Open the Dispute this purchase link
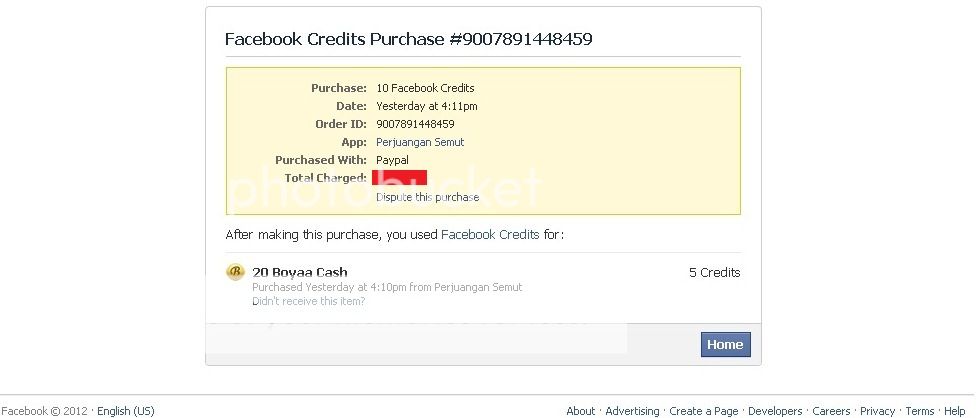 coord(428,197)
